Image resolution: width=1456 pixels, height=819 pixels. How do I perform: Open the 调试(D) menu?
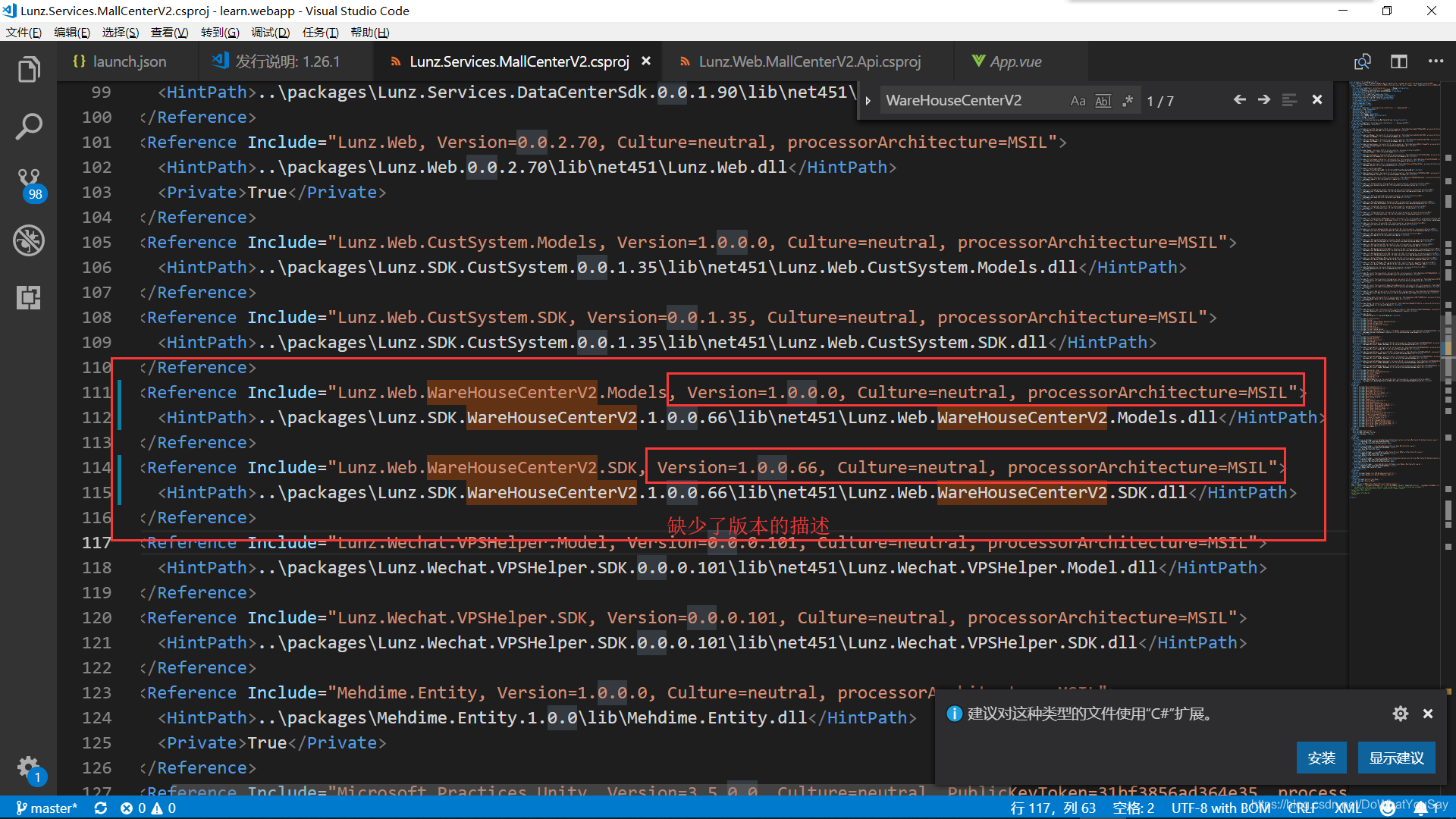pyautogui.click(x=271, y=33)
